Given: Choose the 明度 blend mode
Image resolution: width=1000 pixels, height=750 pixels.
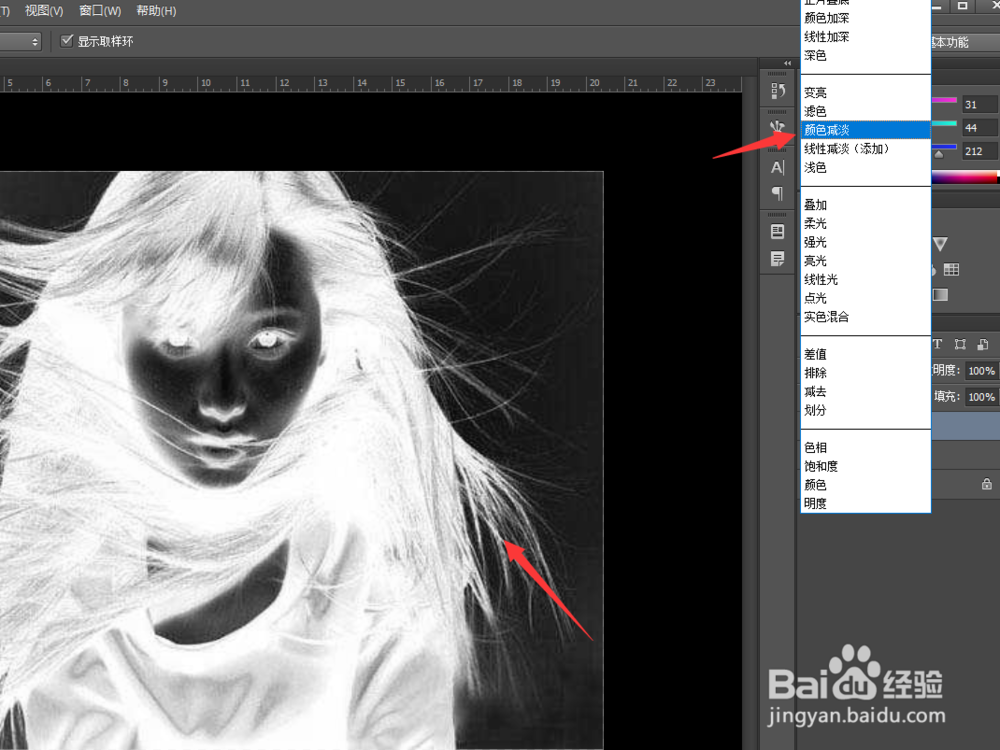Looking at the screenshot, I should click(x=865, y=503).
